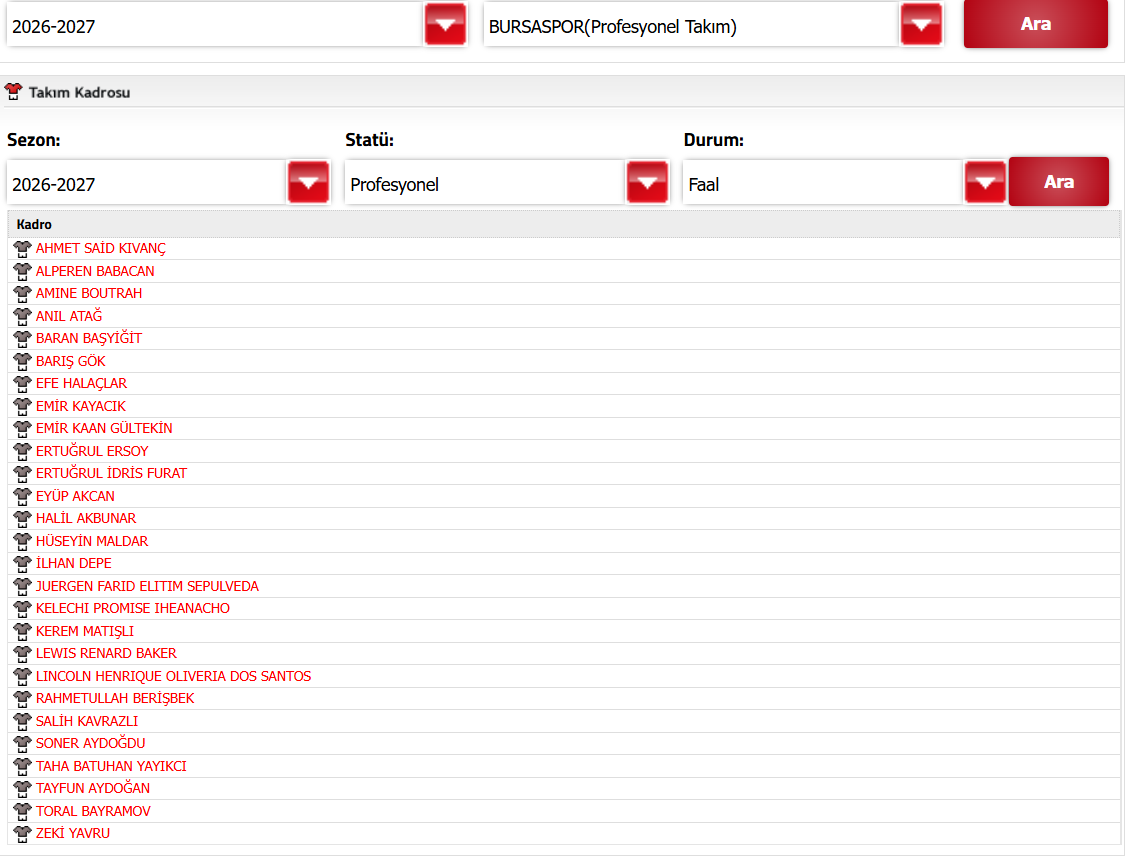Open player AHMET SAİD KIVANÇ

(x=100, y=248)
